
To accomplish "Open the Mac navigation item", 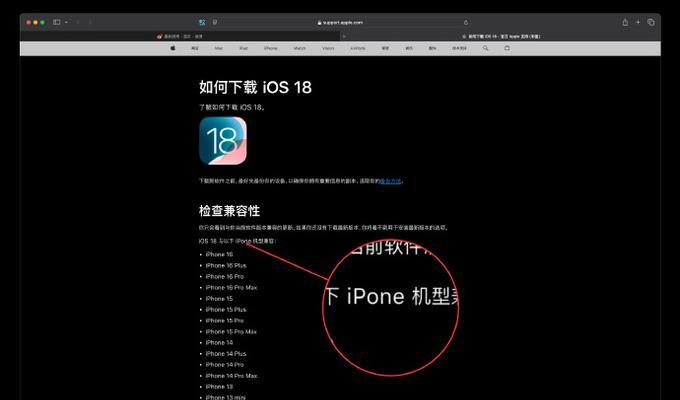I will [219, 48].
